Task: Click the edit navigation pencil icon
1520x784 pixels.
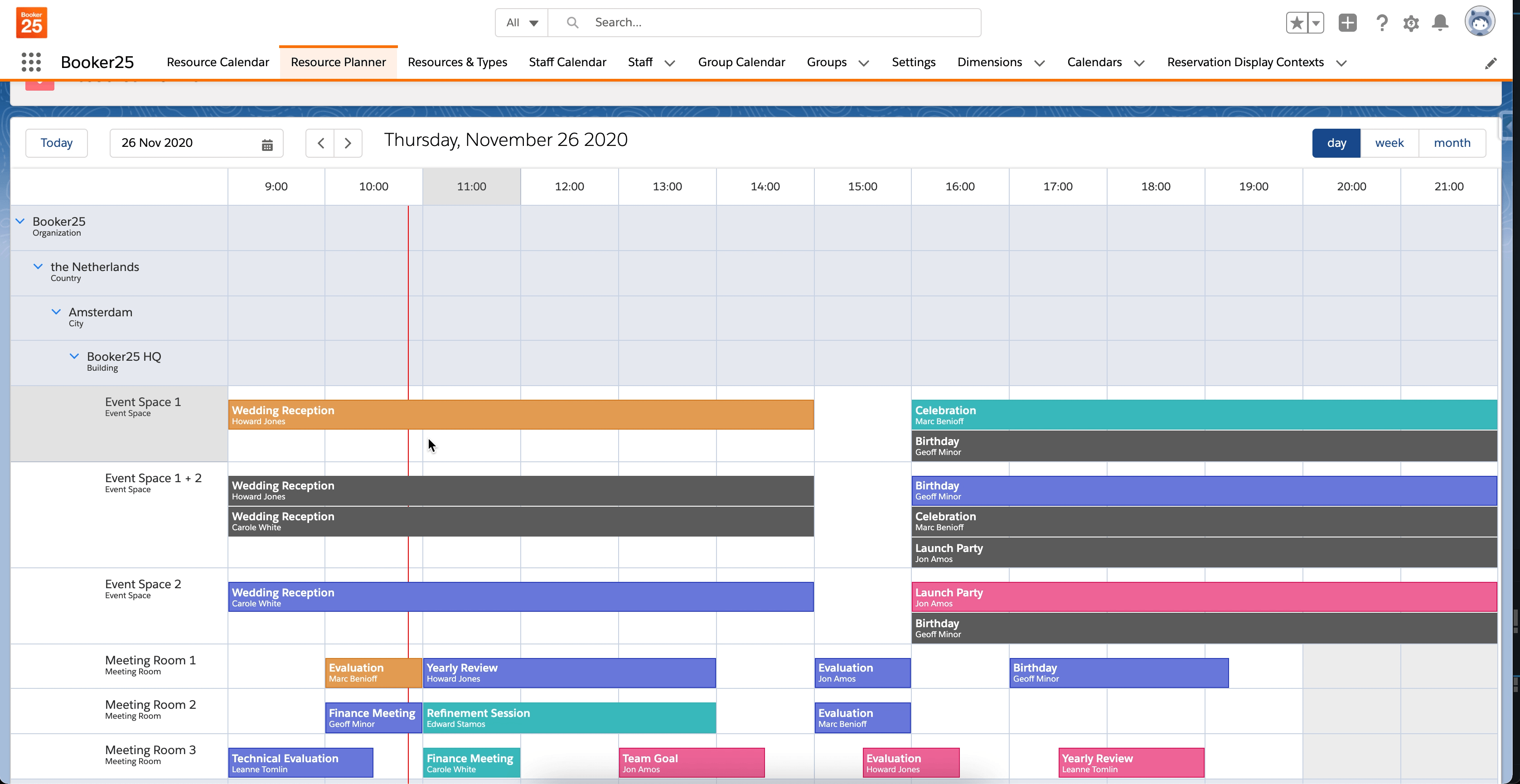Action: click(1491, 63)
